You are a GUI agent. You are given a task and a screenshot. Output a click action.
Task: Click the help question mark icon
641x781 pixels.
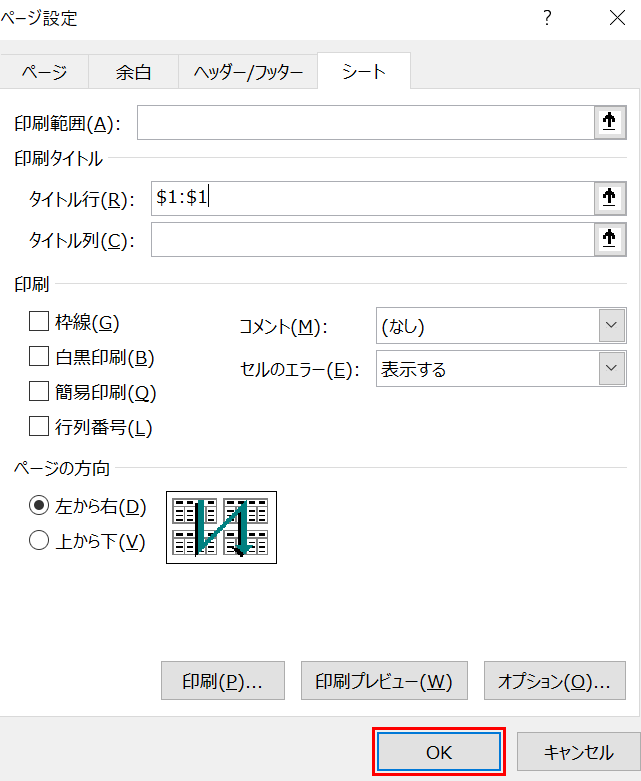point(547,18)
